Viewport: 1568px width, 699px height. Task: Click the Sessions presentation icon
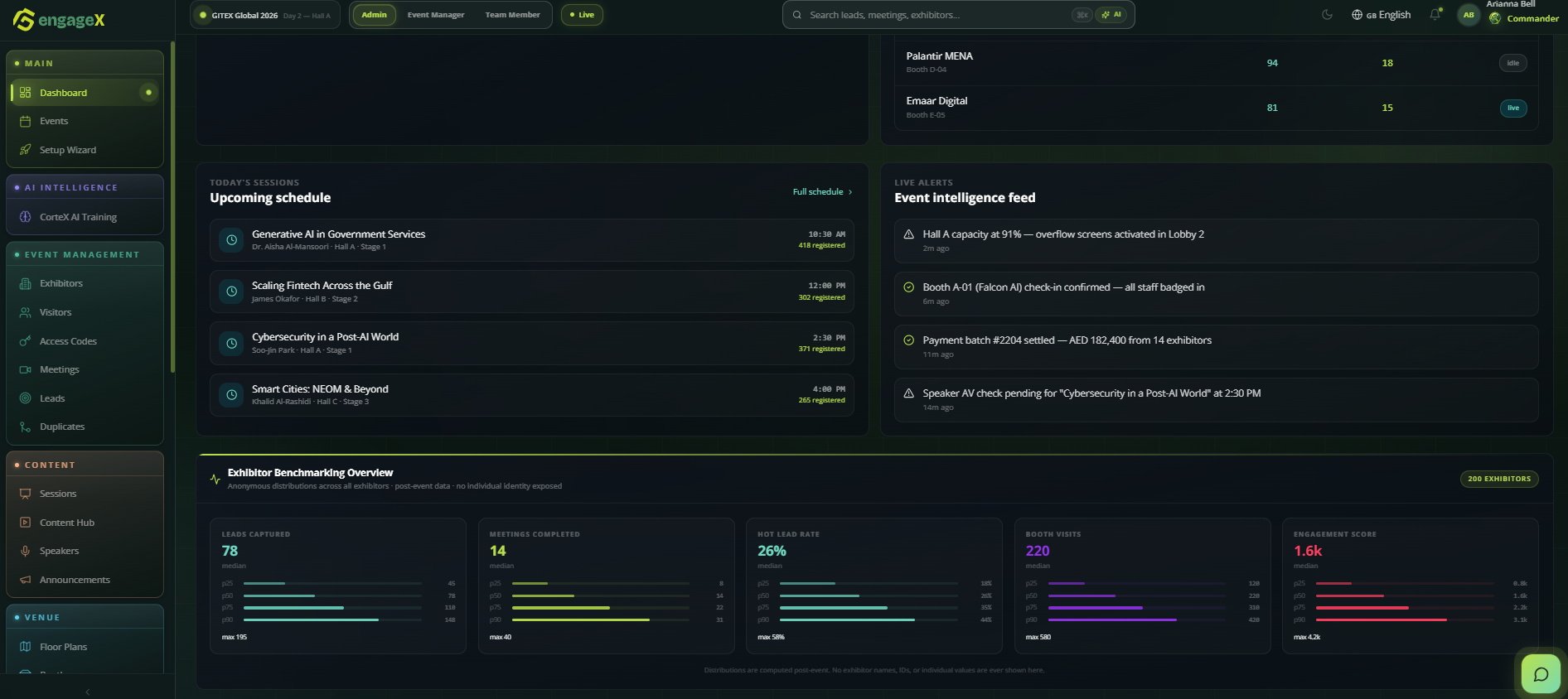click(x=25, y=494)
